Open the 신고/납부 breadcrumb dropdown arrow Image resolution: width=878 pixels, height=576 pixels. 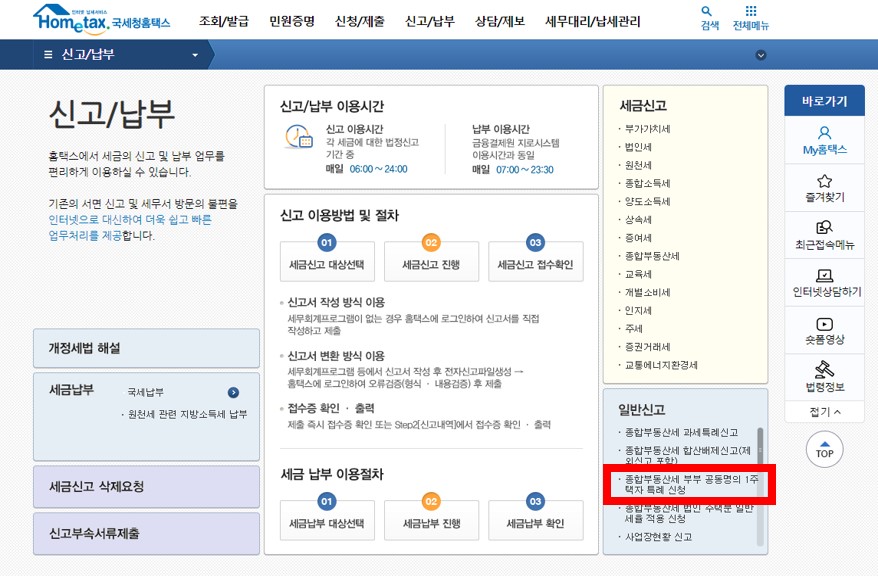pyautogui.click(x=197, y=57)
